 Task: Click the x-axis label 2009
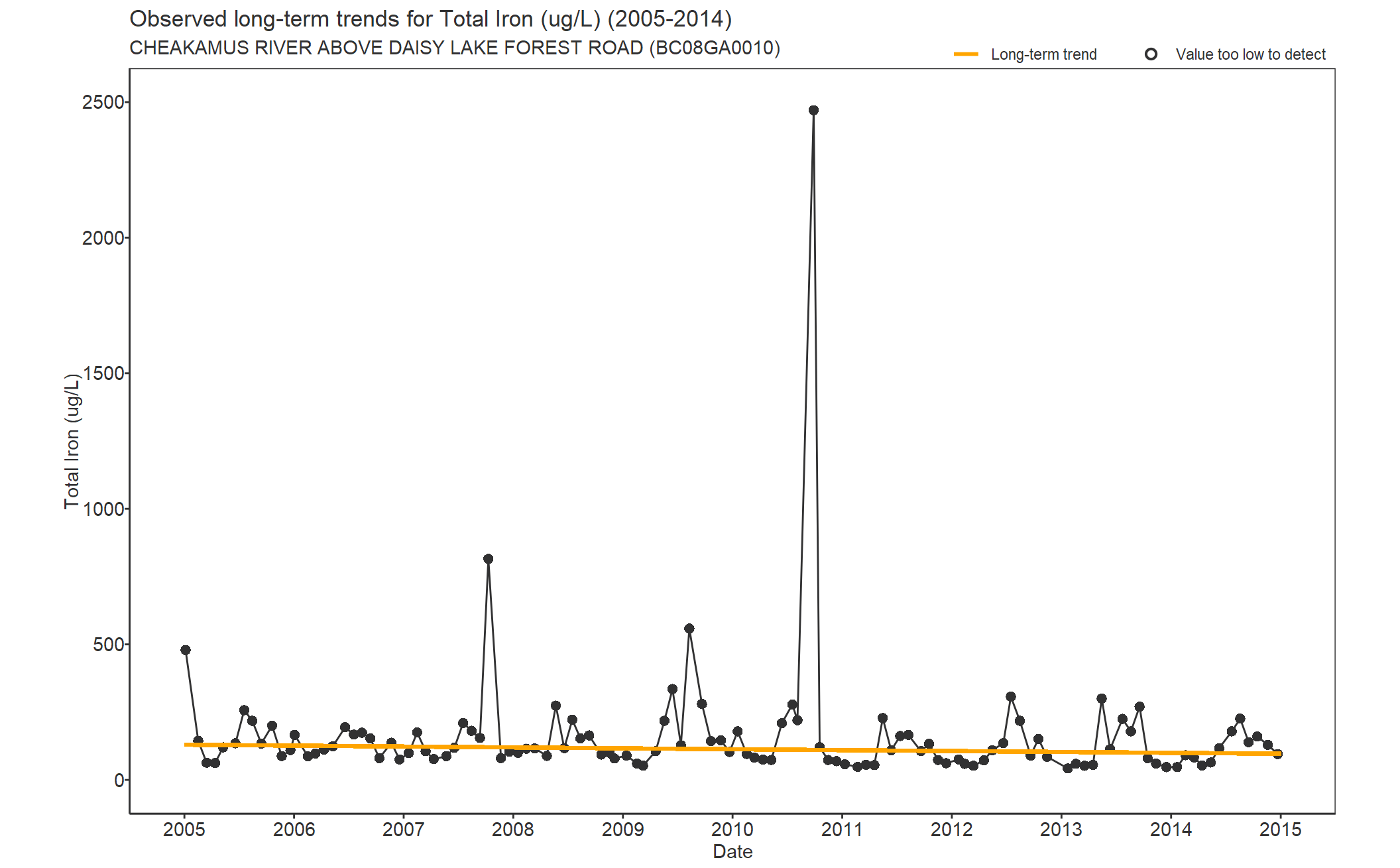click(x=623, y=830)
